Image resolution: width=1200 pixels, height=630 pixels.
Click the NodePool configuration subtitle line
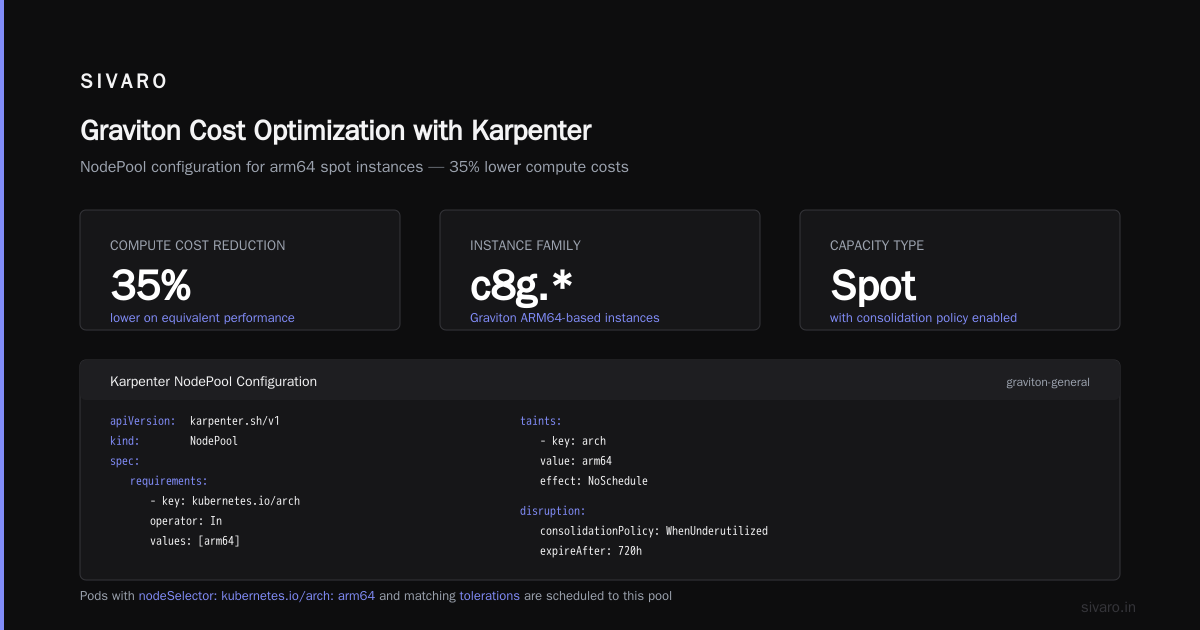click(x=354, y=167)
